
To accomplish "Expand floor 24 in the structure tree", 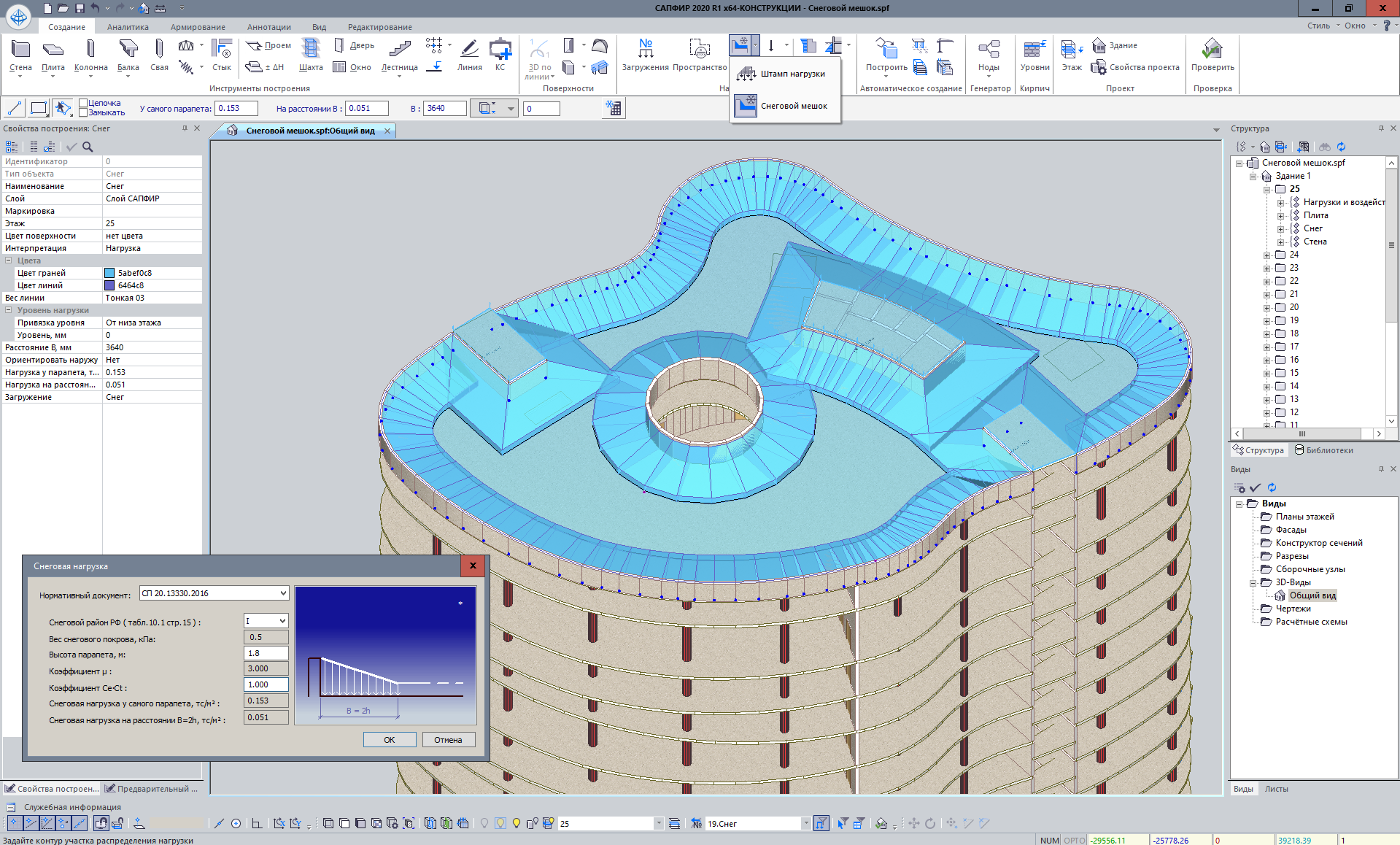I will point(1267,255).
